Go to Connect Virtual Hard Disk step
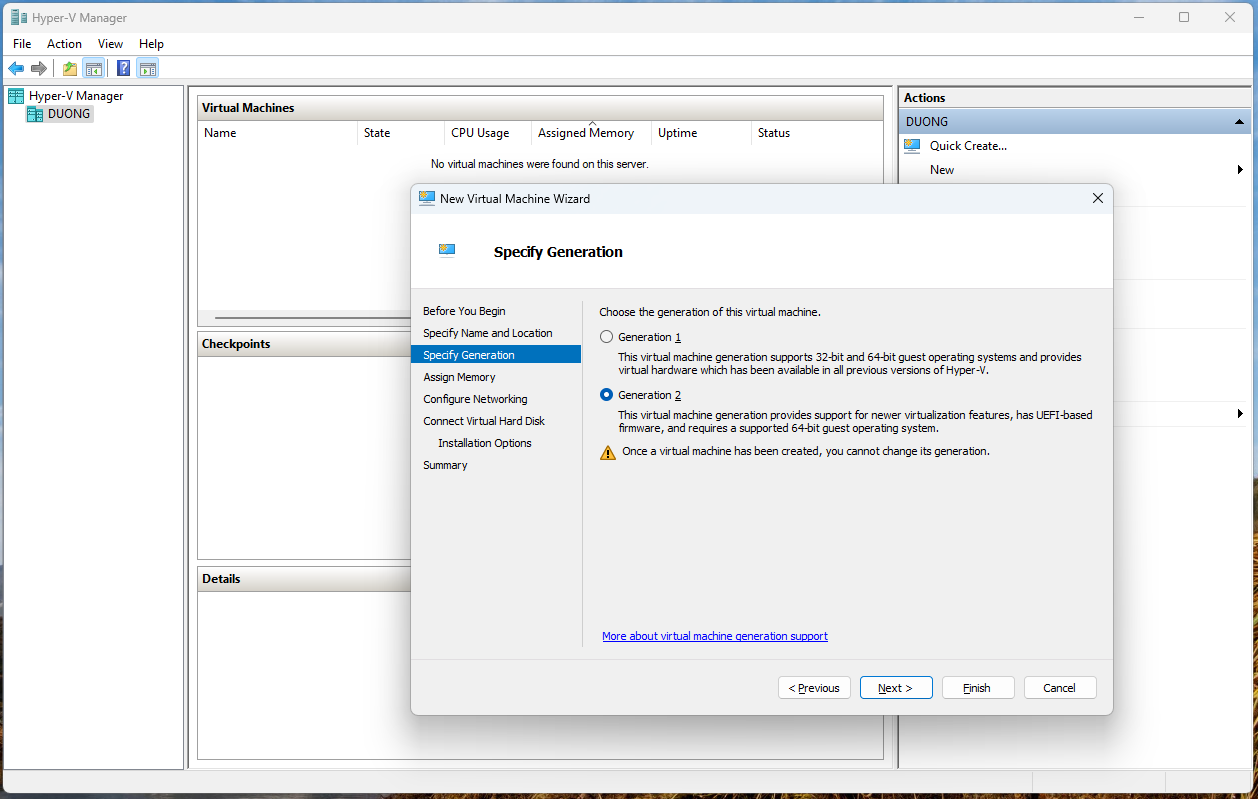The height and width of the screenshot is (799, 1258). pos(484,421)
